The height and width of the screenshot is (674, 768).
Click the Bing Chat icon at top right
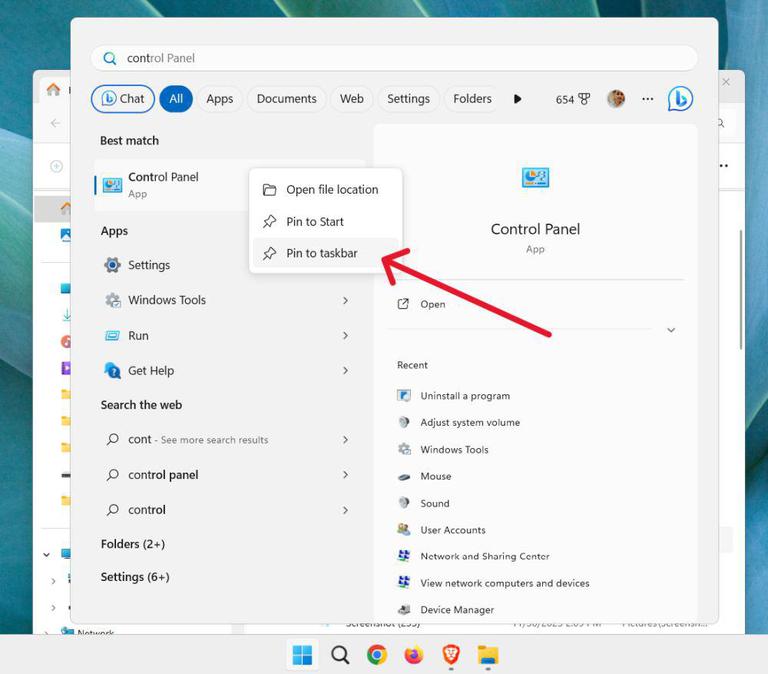680,98
